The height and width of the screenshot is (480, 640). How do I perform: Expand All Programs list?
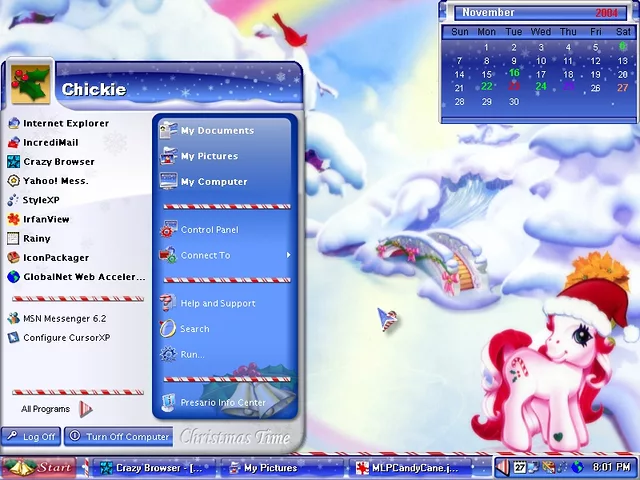pyautogui.click(x=57, y=409)
